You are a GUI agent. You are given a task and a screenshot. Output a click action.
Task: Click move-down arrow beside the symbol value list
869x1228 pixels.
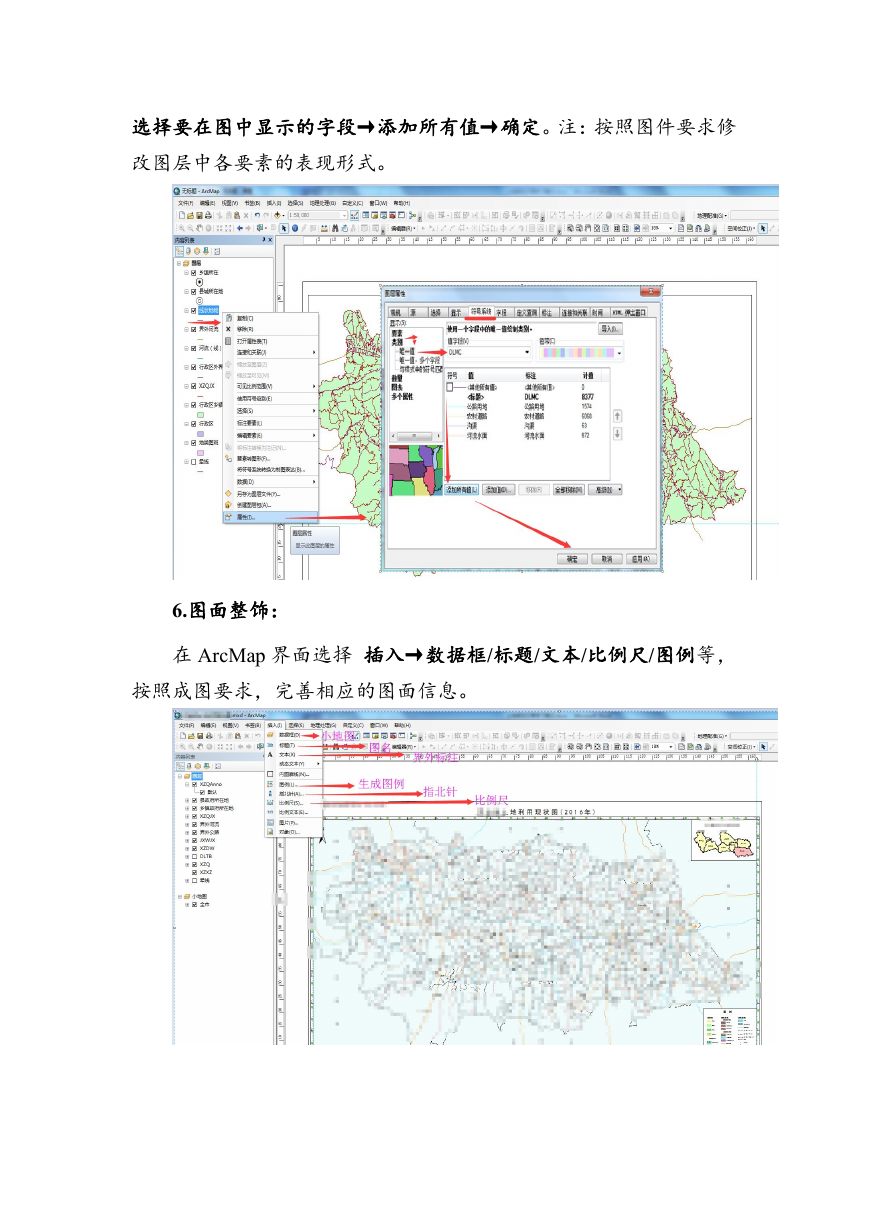(x=617, y=433)
